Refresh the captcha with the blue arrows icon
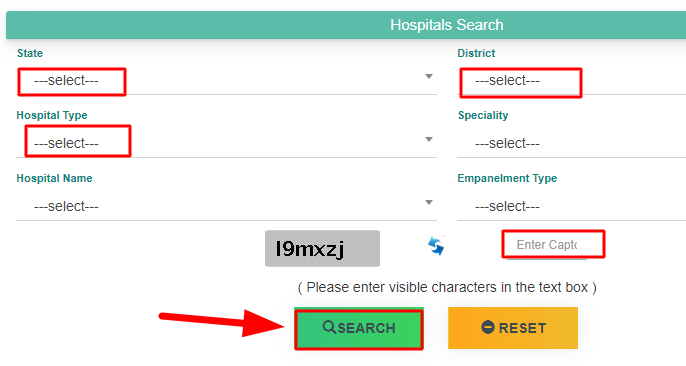 tap(436, 246)
